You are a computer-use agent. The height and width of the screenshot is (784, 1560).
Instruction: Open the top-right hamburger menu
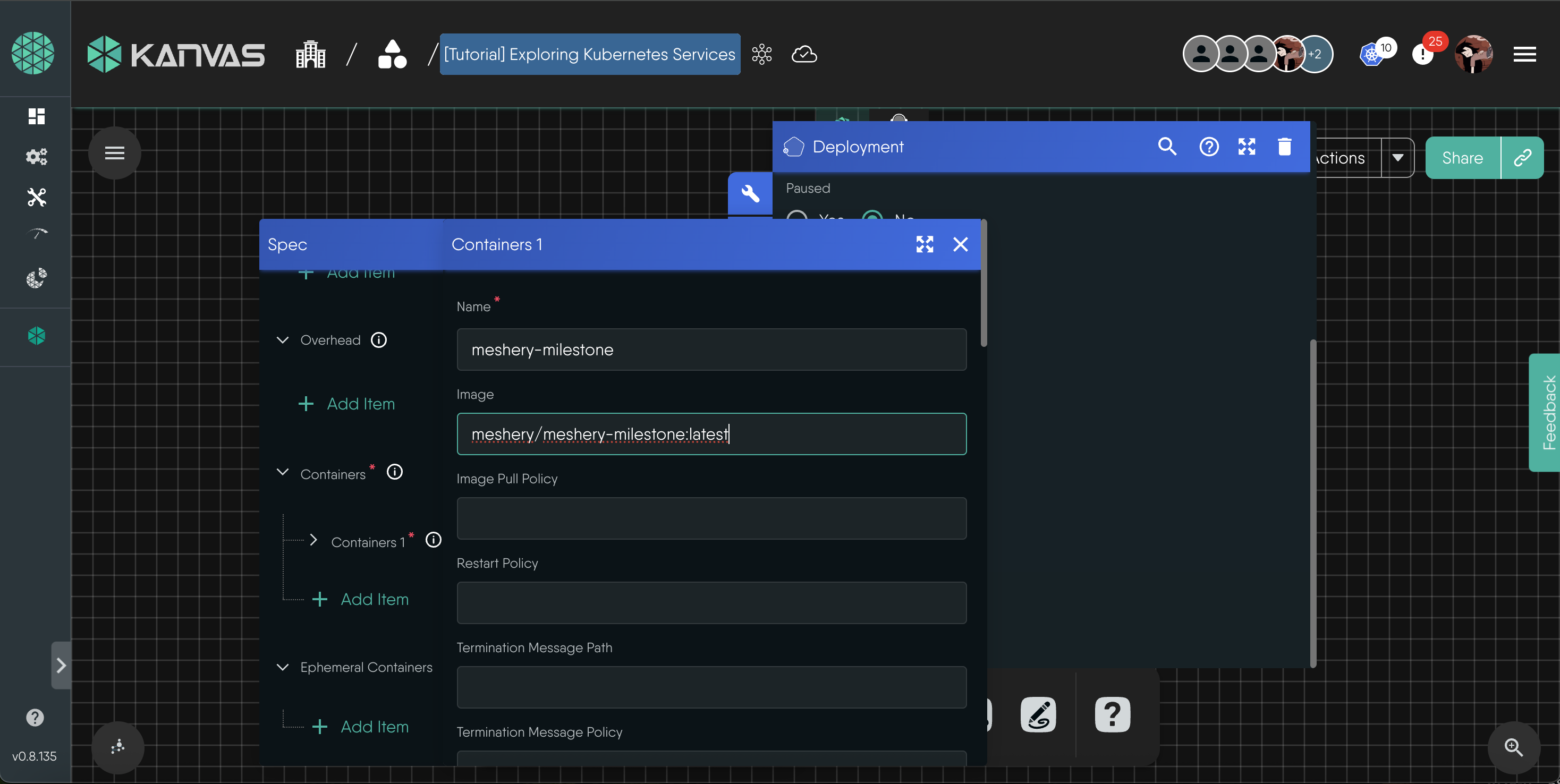pyautogui.click(x=1524, y=55)
